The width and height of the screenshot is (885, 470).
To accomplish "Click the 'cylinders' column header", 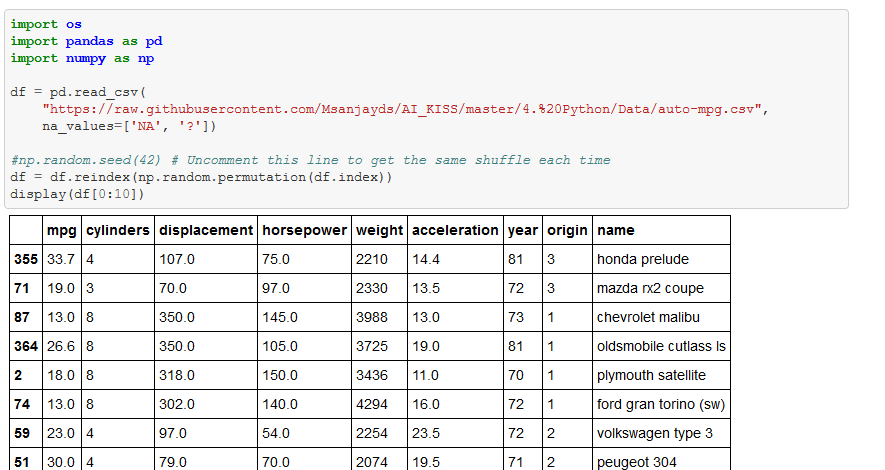I will pyautogui.click(x=117, y=230).
